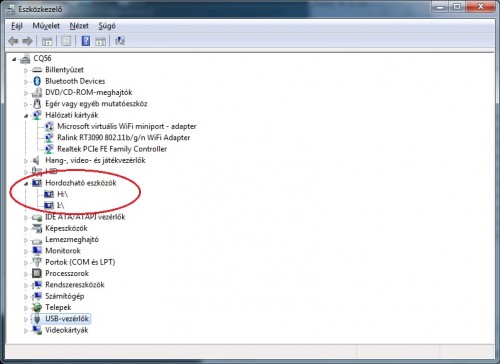Click the Számítógép category icon
Screen dimensions: 500x364
[37, 296]
